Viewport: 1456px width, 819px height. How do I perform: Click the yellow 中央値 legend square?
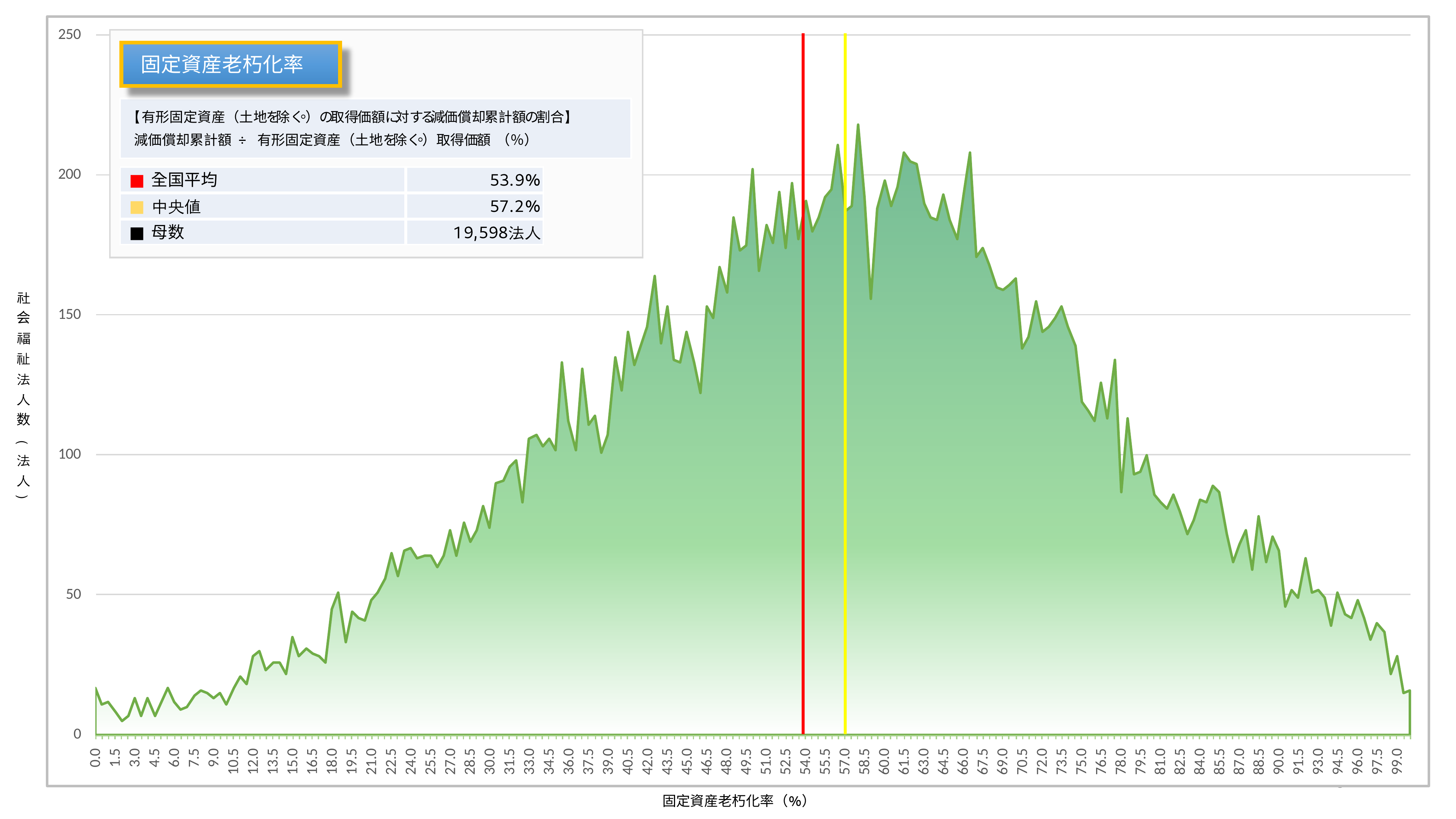point(137,207)
